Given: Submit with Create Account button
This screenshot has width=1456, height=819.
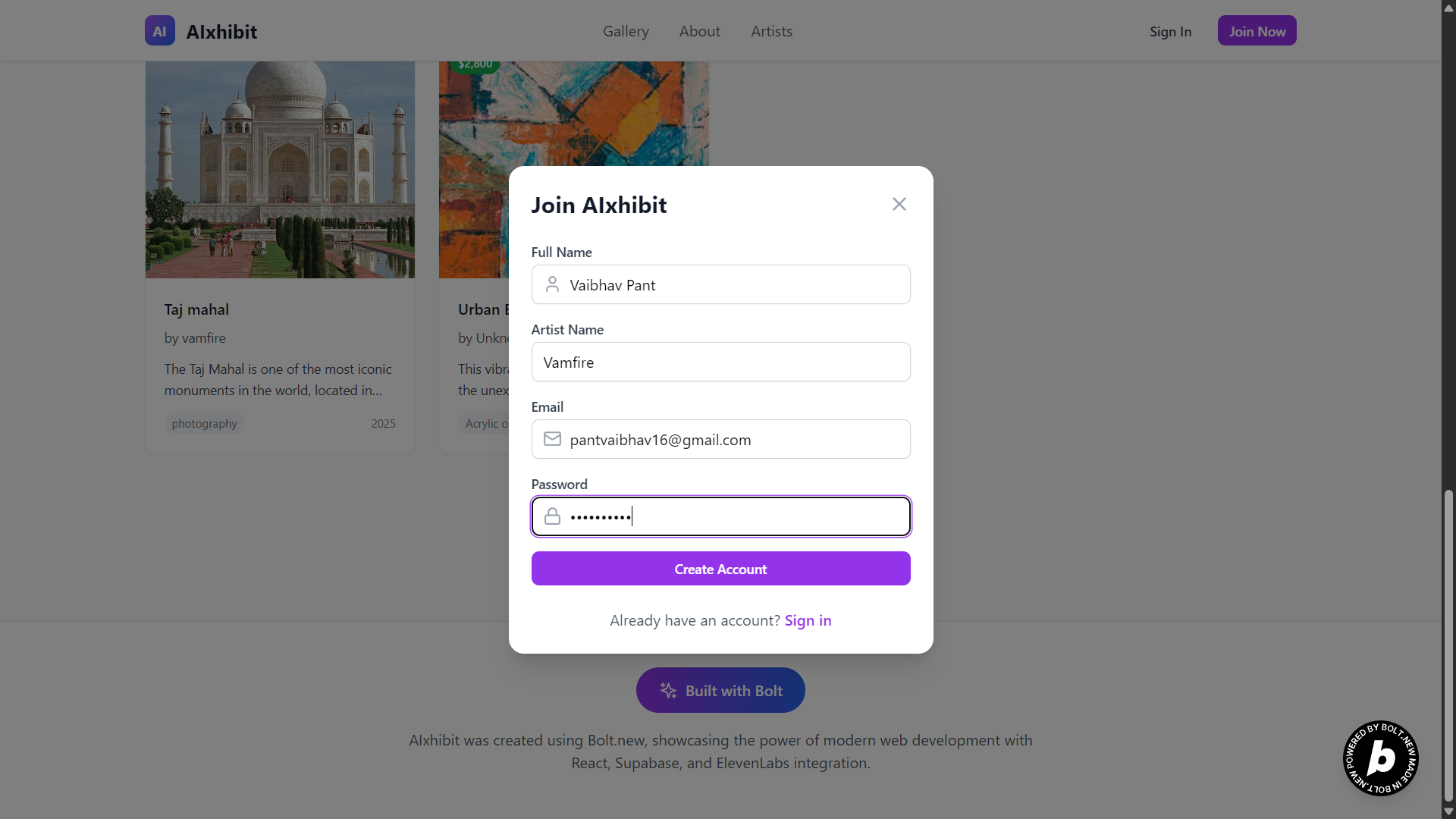Looking at the screenshot, I should (x=720, y=569).
